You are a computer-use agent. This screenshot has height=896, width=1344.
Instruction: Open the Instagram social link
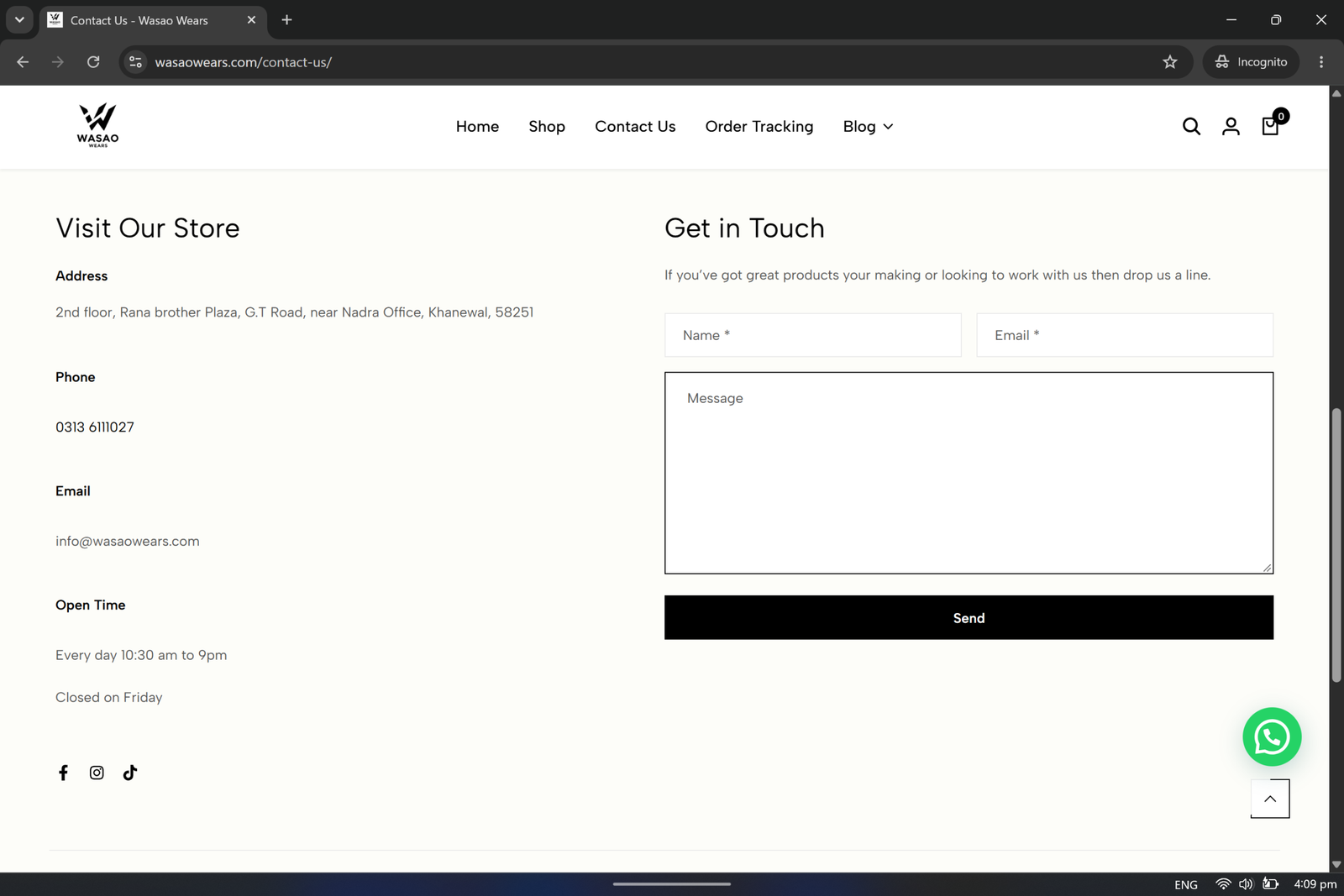point(97,773)
